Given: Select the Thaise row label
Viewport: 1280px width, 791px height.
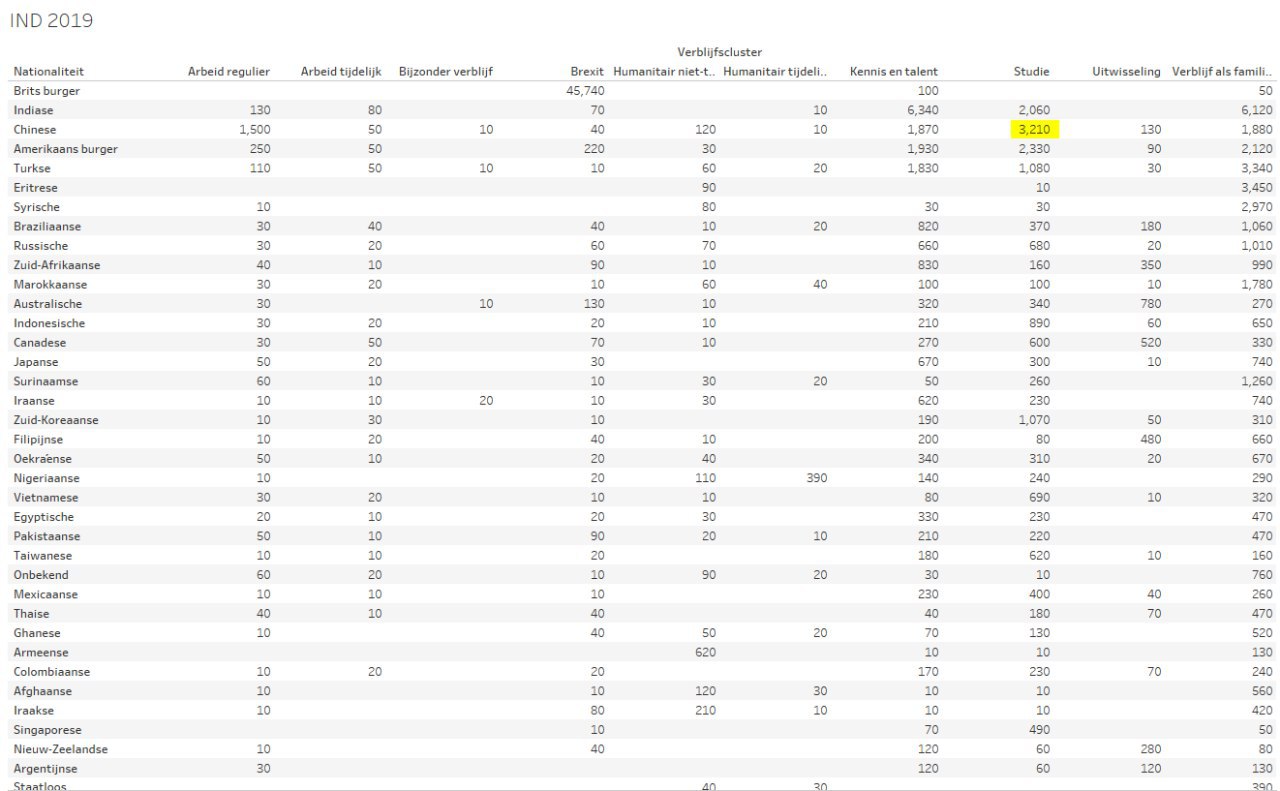Looking at the screenshot, I should click(x=31, y=614).
